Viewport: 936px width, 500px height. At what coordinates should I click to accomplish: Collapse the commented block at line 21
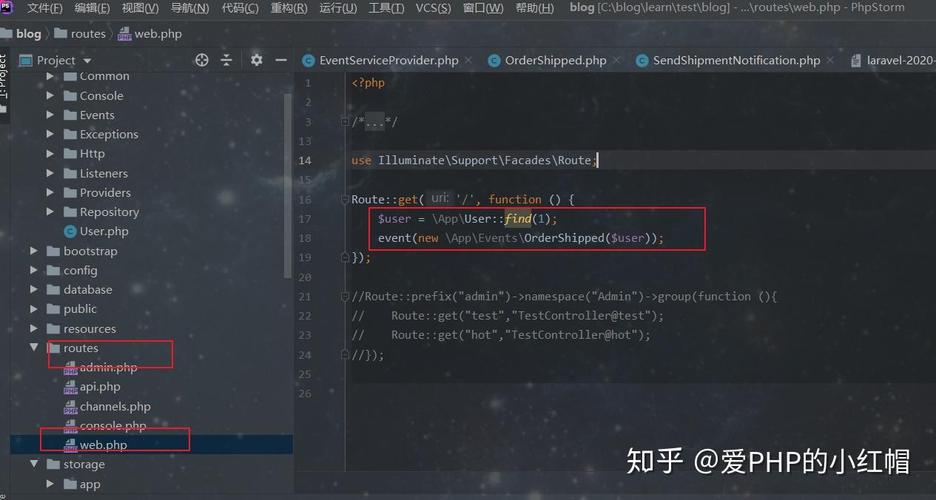(344, 297)
